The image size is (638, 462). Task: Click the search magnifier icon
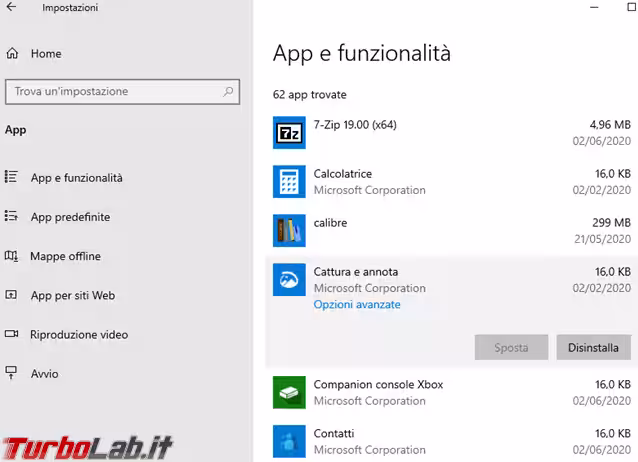(228, 91)
